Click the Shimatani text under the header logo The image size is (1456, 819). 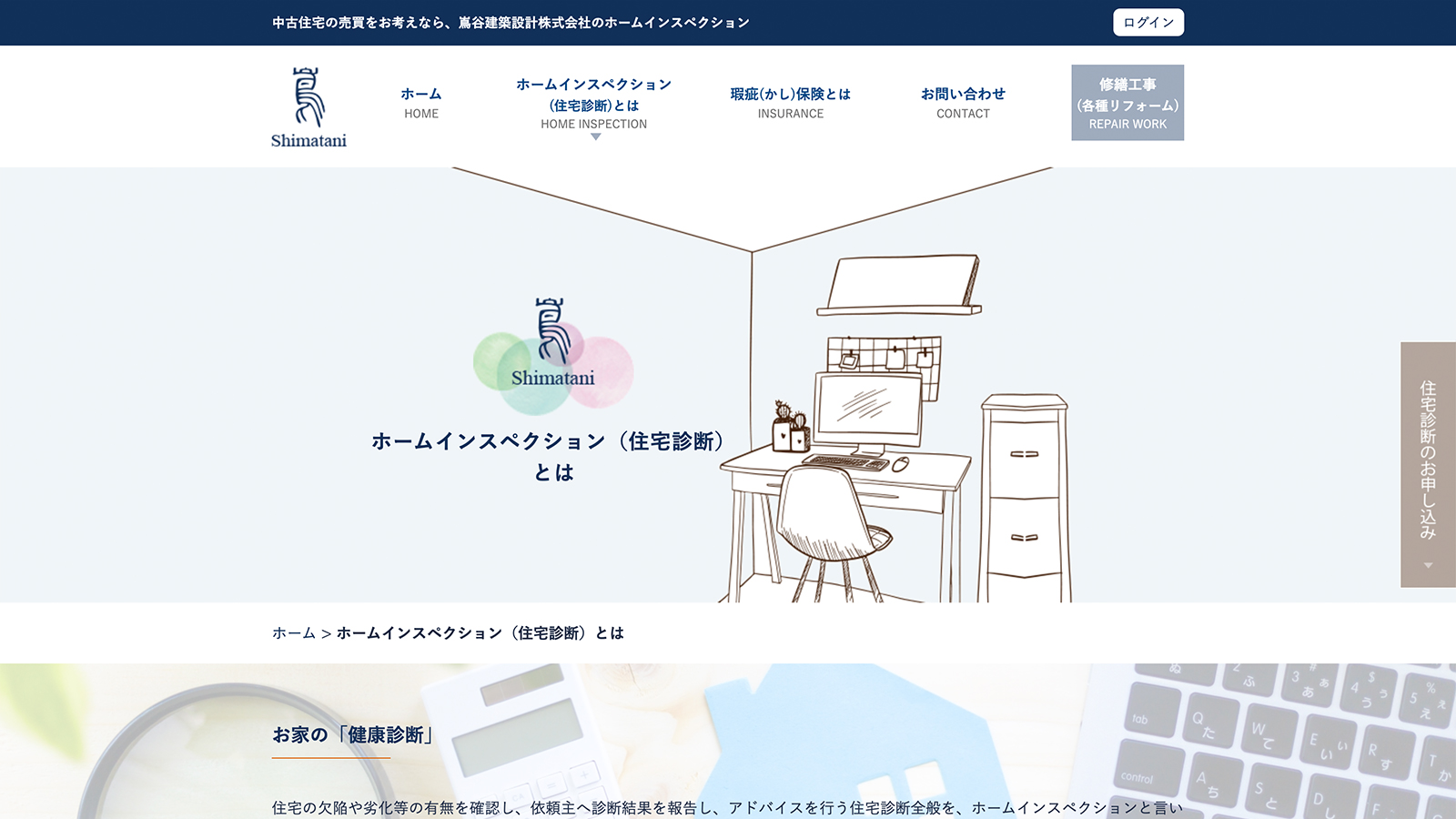[x=308, y=141]
